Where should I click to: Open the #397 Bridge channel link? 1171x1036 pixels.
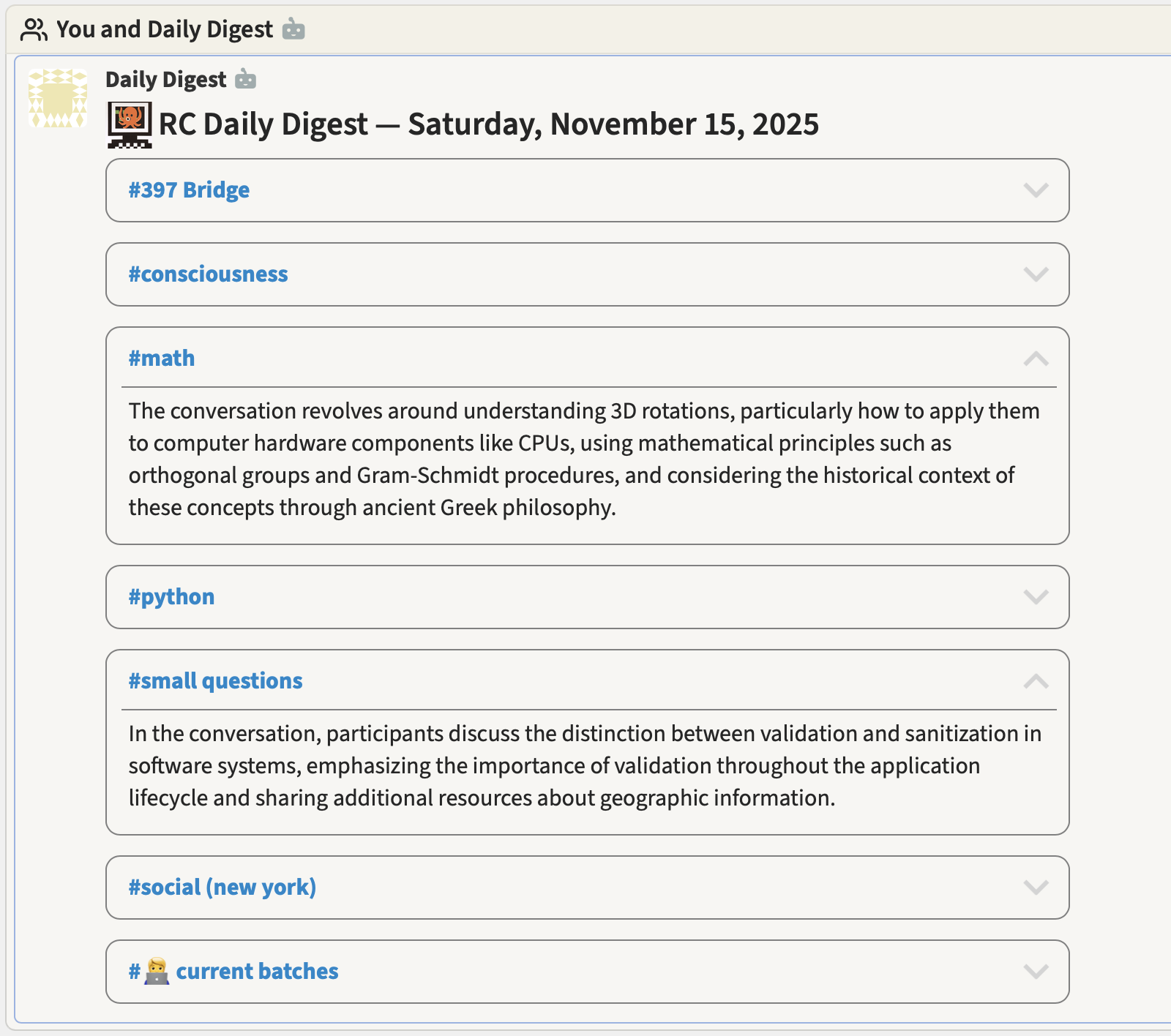click(189, 190)
